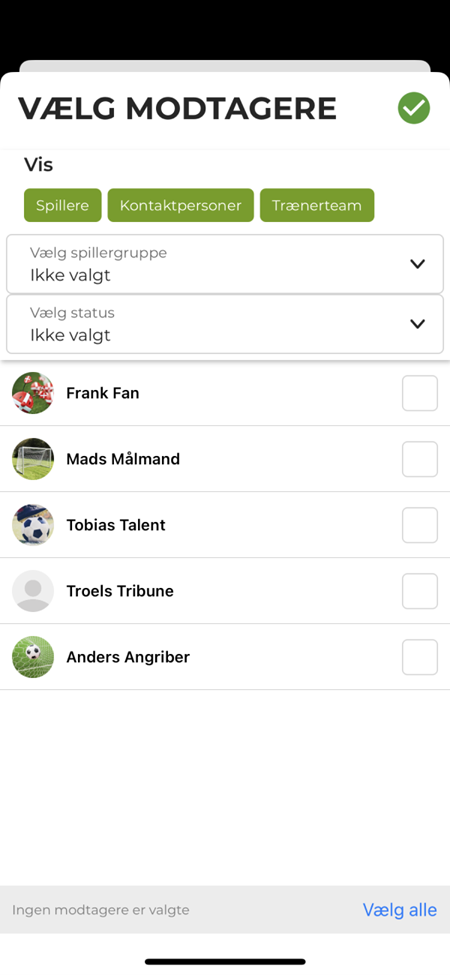Viewport: 450px width, 975px height.
Task: Tap Anders Angriber's avatar image
Action: point(33,657)
